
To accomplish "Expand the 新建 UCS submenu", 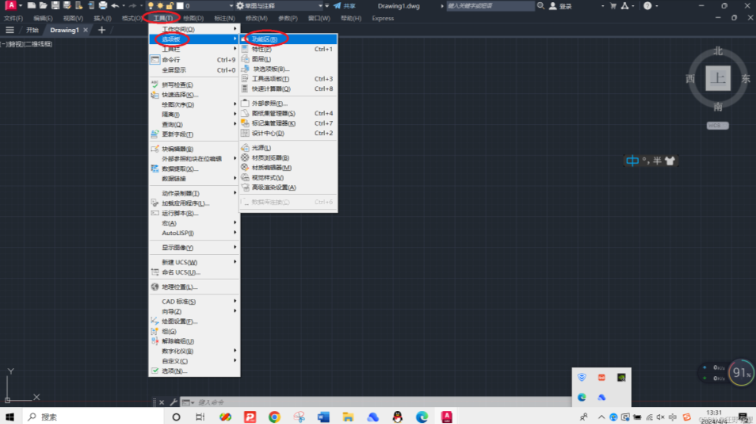I will (180, 261).
